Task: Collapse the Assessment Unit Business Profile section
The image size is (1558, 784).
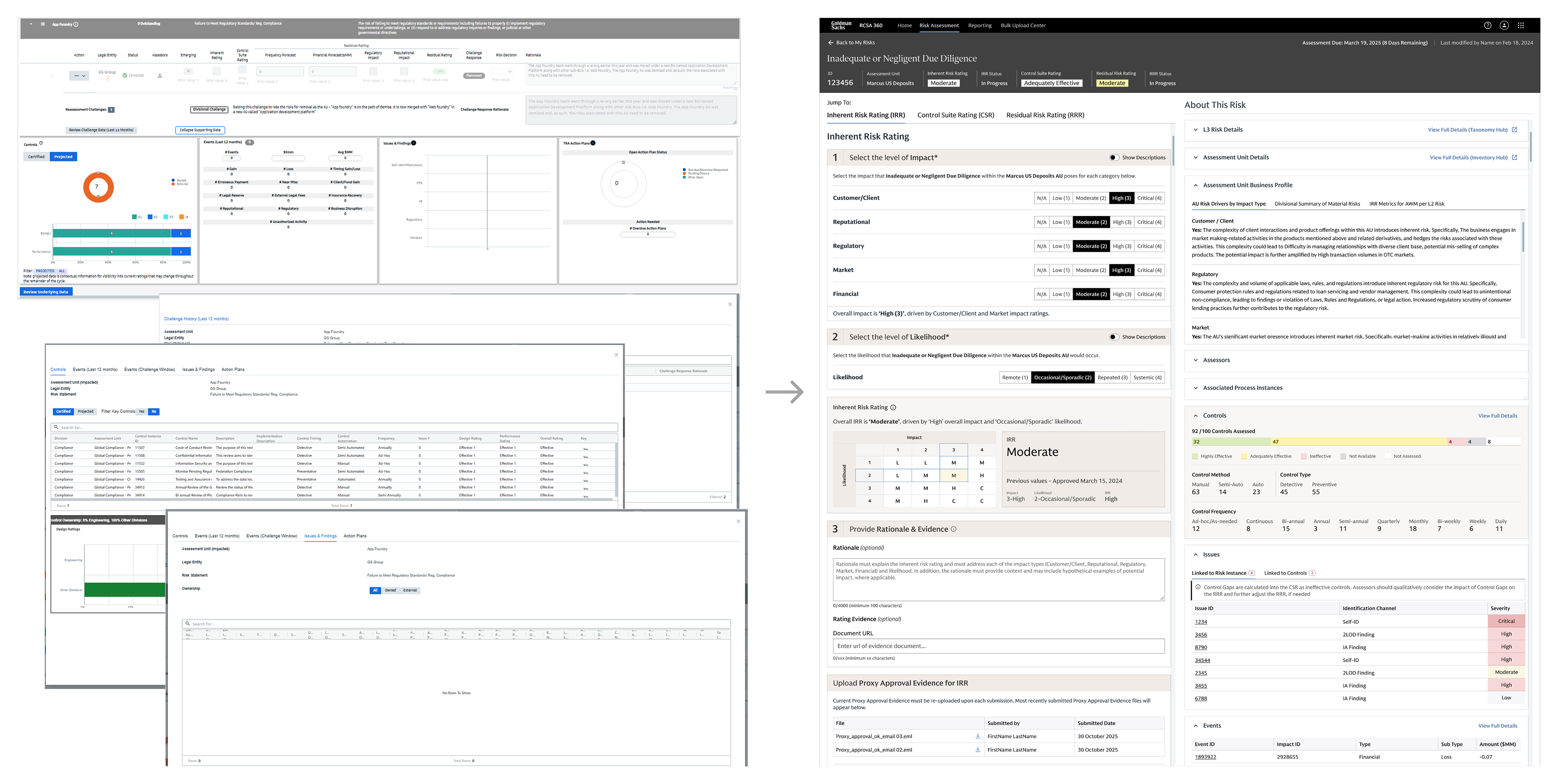Action: point(1196,185)
